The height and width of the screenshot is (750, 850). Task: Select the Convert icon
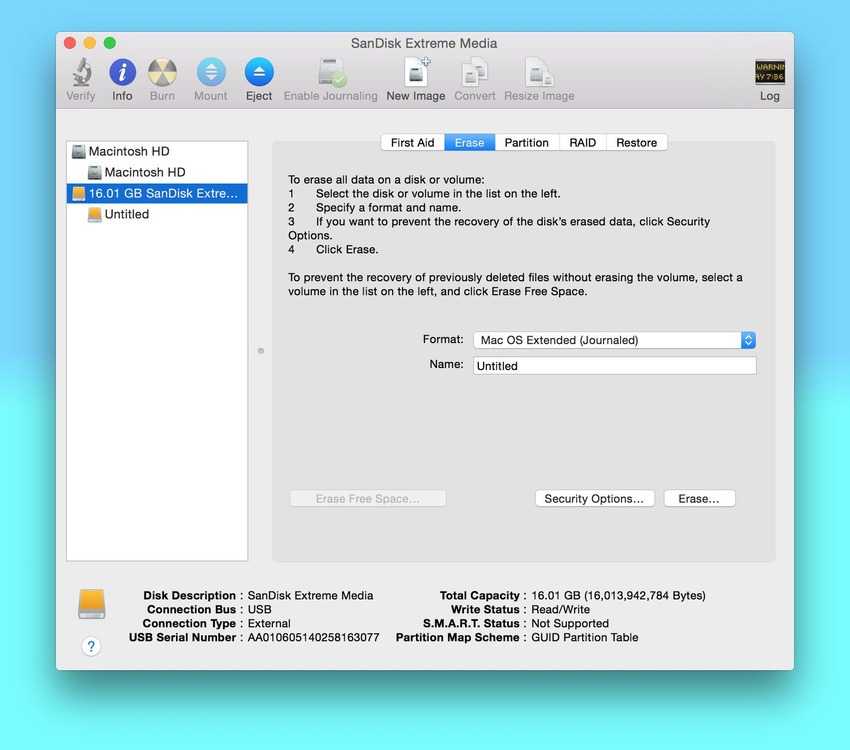474,75
